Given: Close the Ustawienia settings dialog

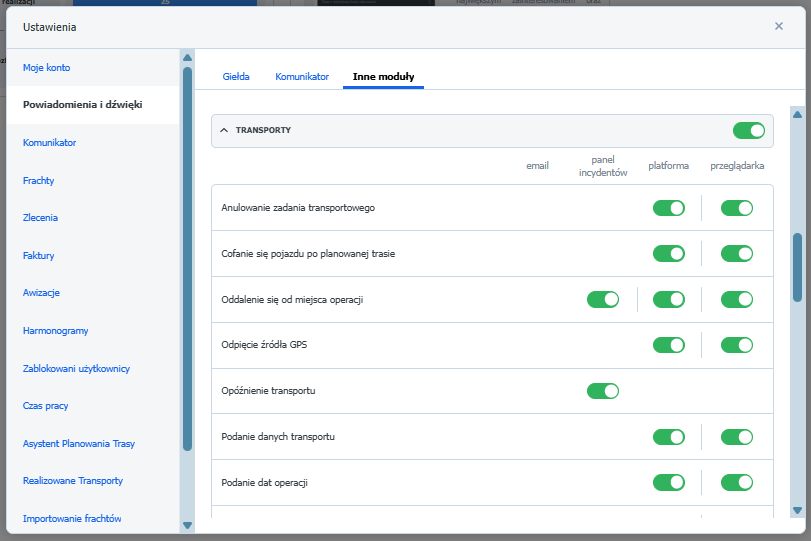Looking at the screenshot, I should (x=779, y=26).
